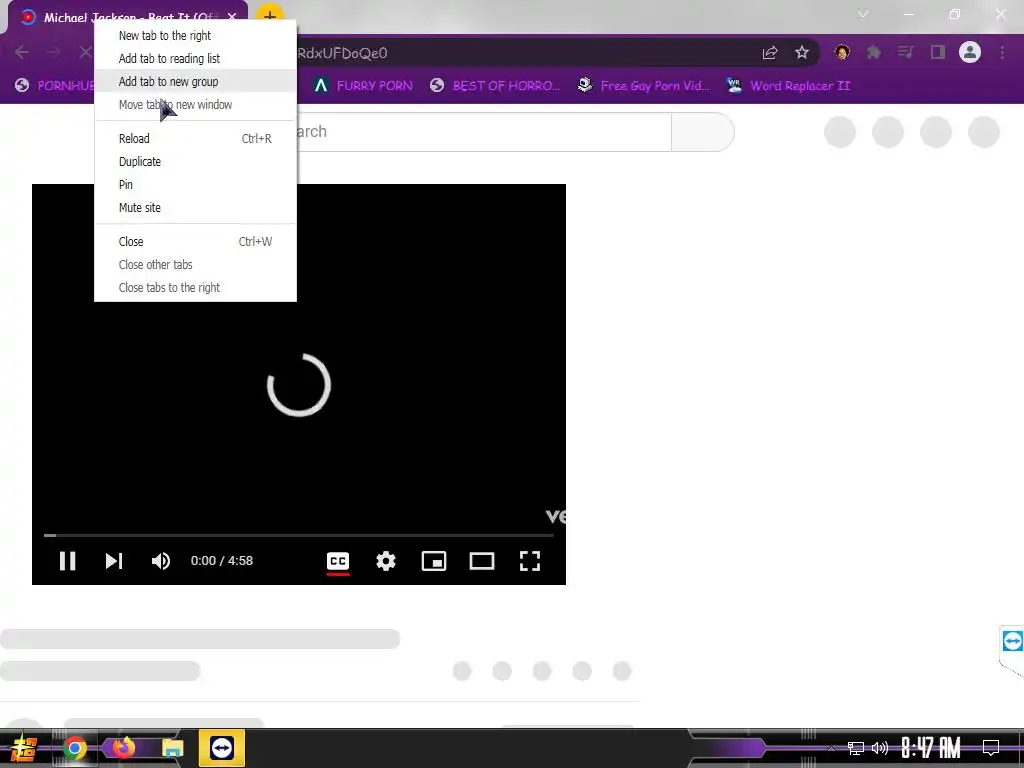Choose Mute site option
This screenshot has height=768, width=1024.
(195, 207)
